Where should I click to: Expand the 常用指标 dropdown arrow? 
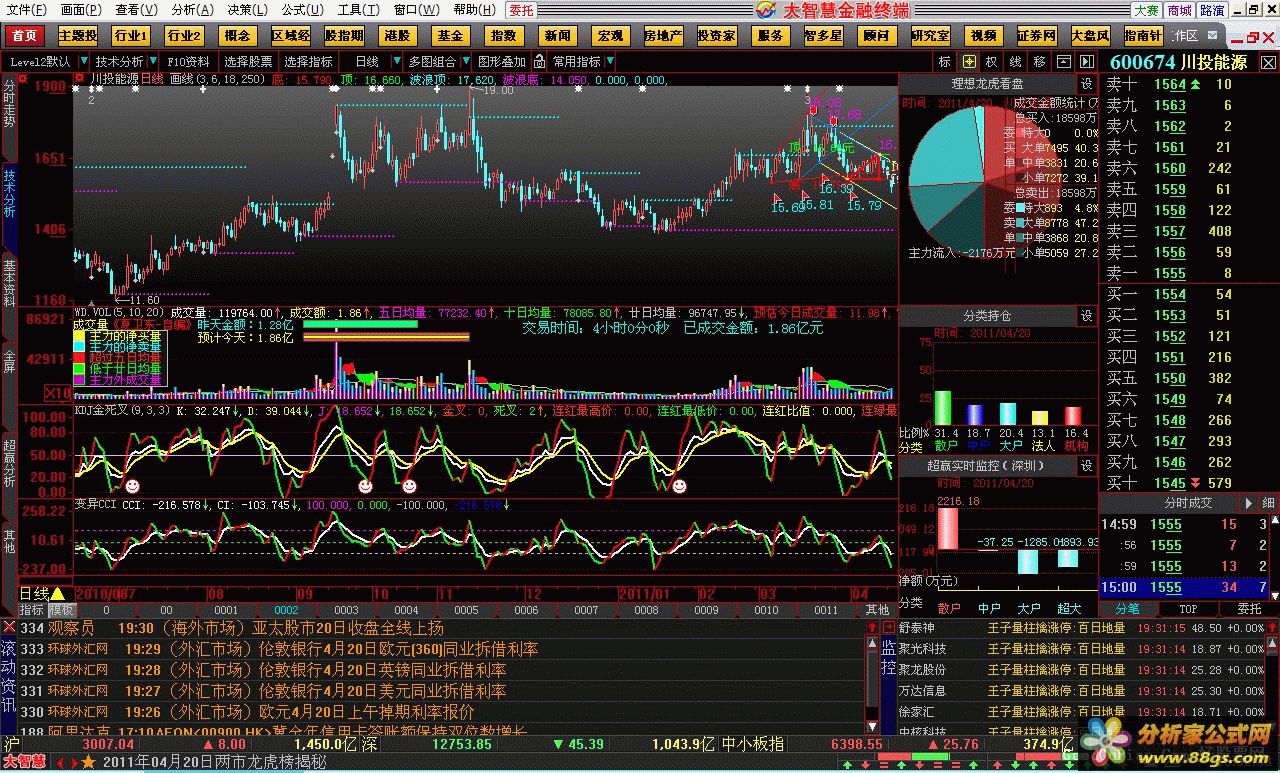click(611, 61)
